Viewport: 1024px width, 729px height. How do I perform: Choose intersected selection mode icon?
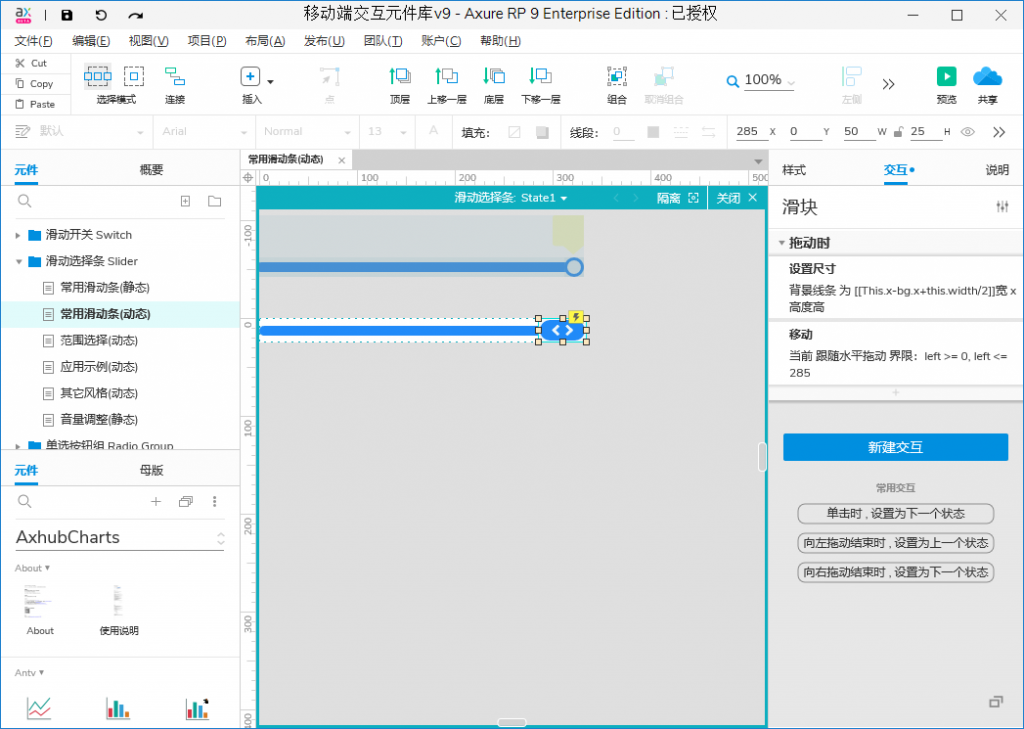97,76
